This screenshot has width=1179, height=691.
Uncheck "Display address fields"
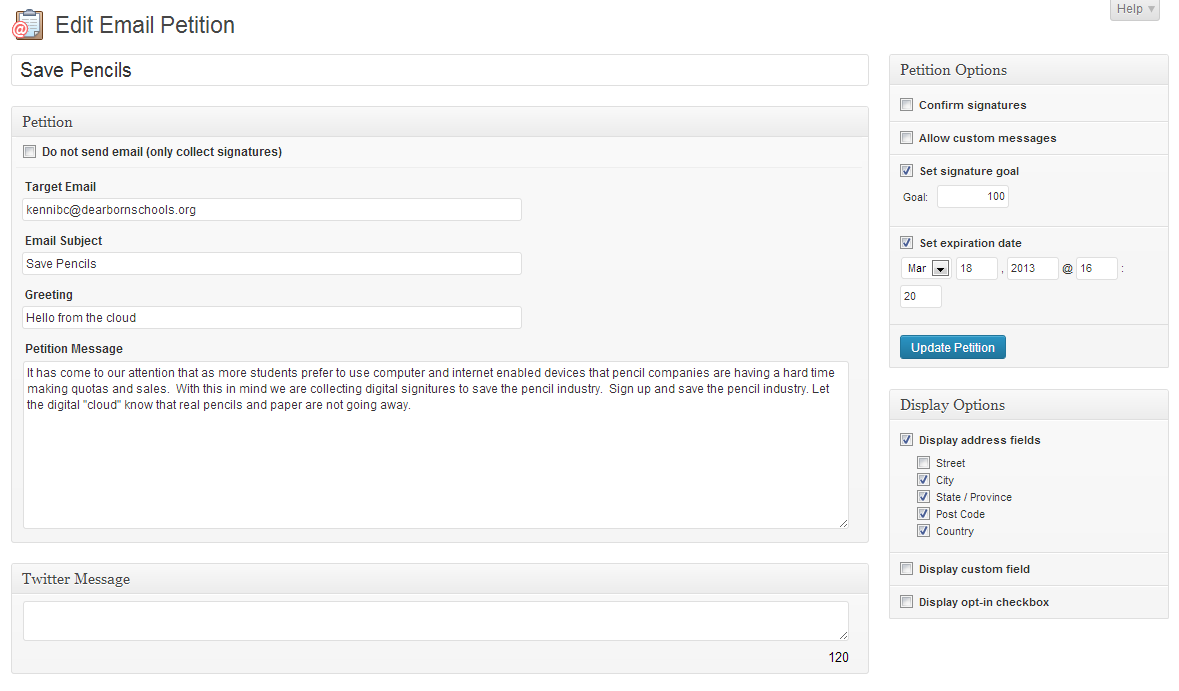click(x=906, y=439)
